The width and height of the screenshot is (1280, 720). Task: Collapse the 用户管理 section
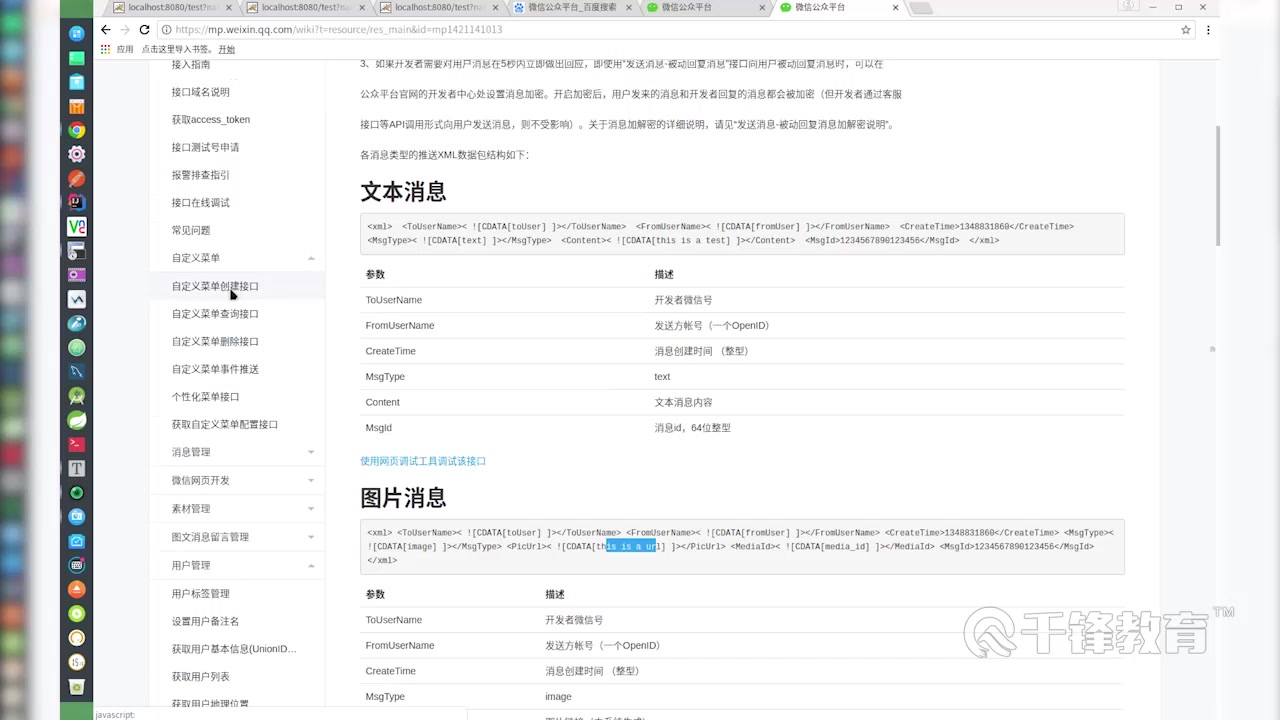311,565
